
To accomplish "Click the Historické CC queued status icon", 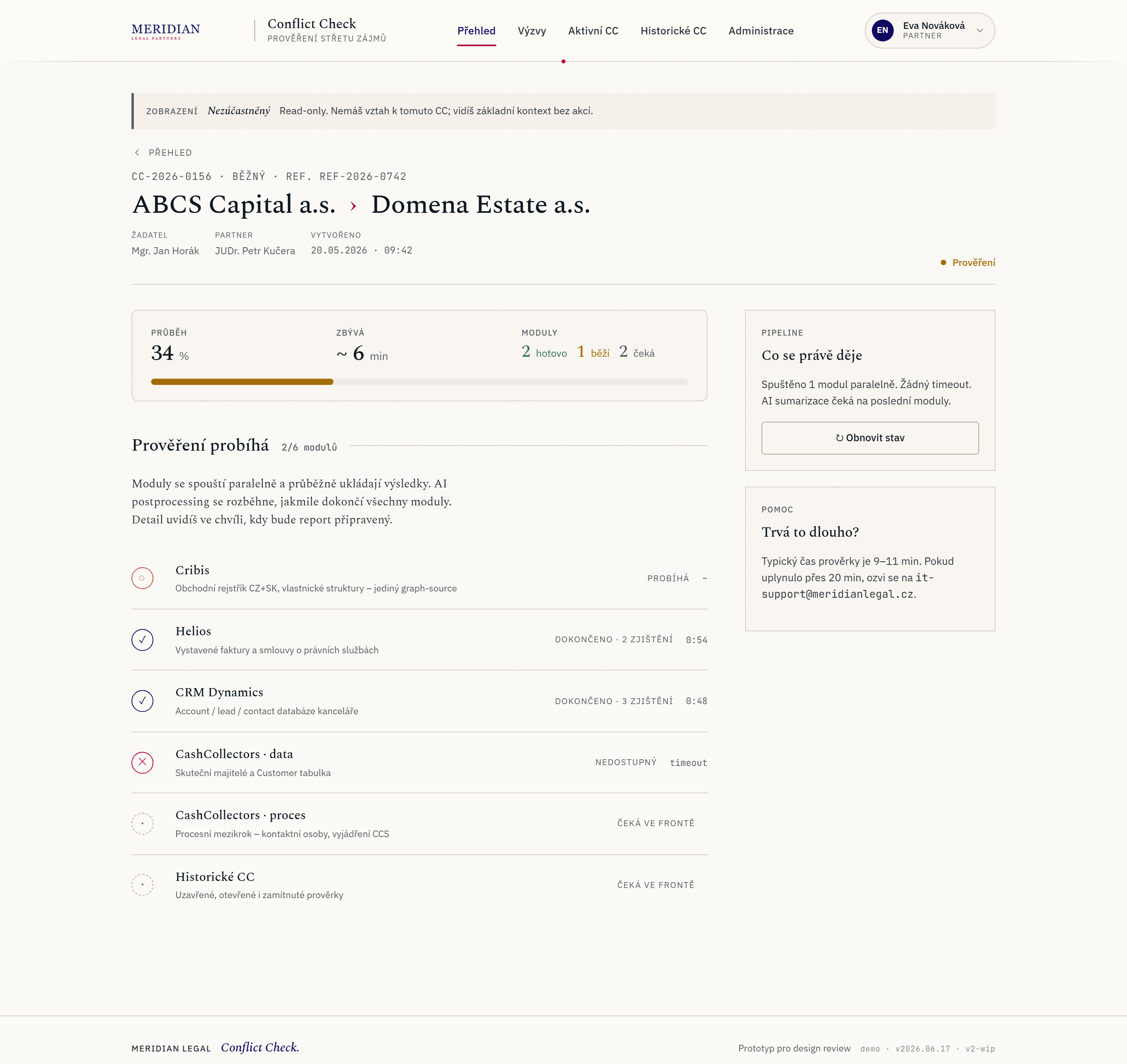I will coord(142,885).
